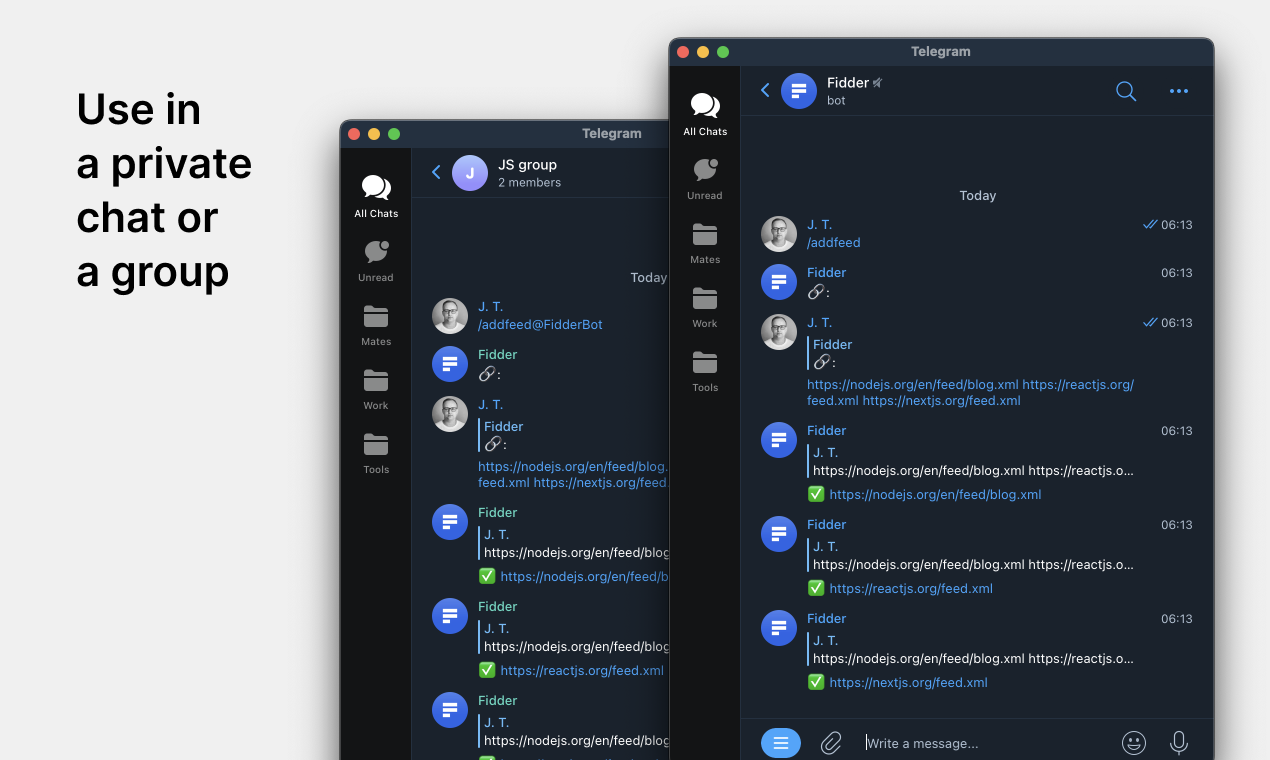Viewport: 1270px width, 760px height.
Task: Select All Chats in the JS group window
Action: click(x=376, y=196)
